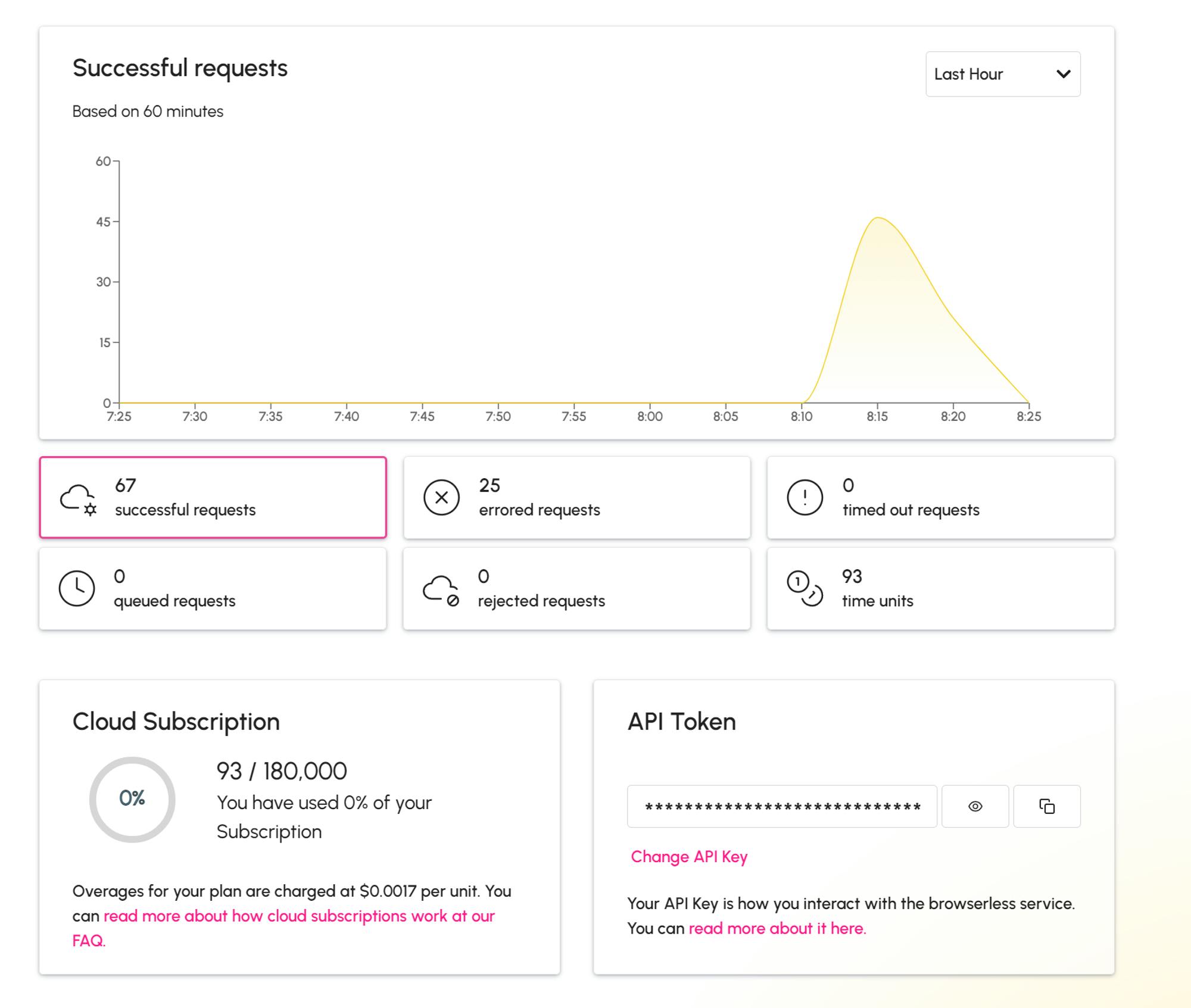Click the time units coin icon
The image size is (1191, 1008).
pyautogui.click(x=805, y=589)
